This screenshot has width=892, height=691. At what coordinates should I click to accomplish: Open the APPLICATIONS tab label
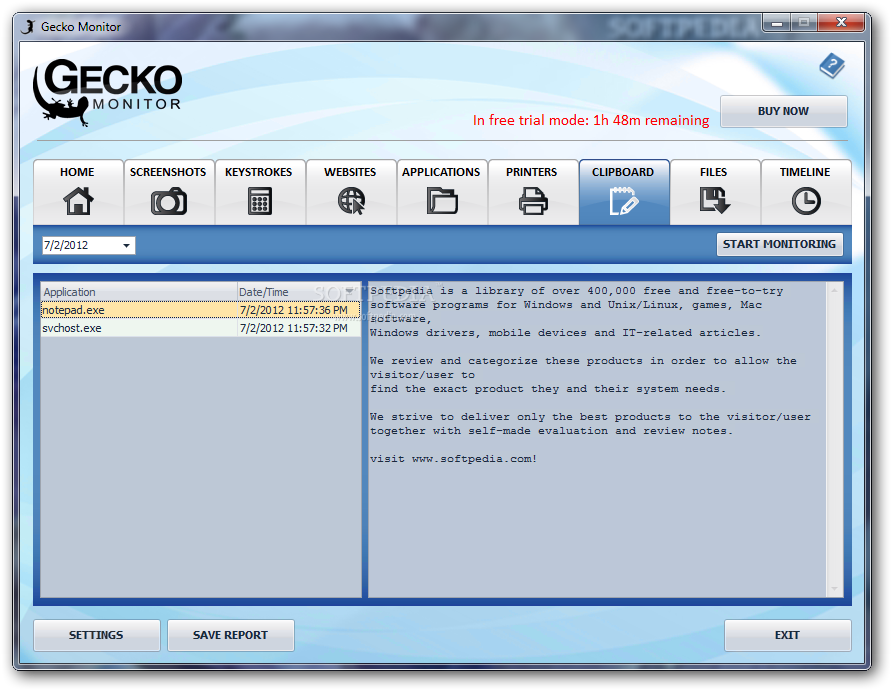point(441,172)
